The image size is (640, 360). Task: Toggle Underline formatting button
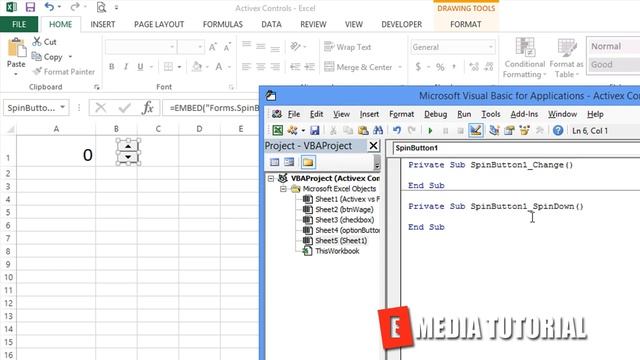140,67
